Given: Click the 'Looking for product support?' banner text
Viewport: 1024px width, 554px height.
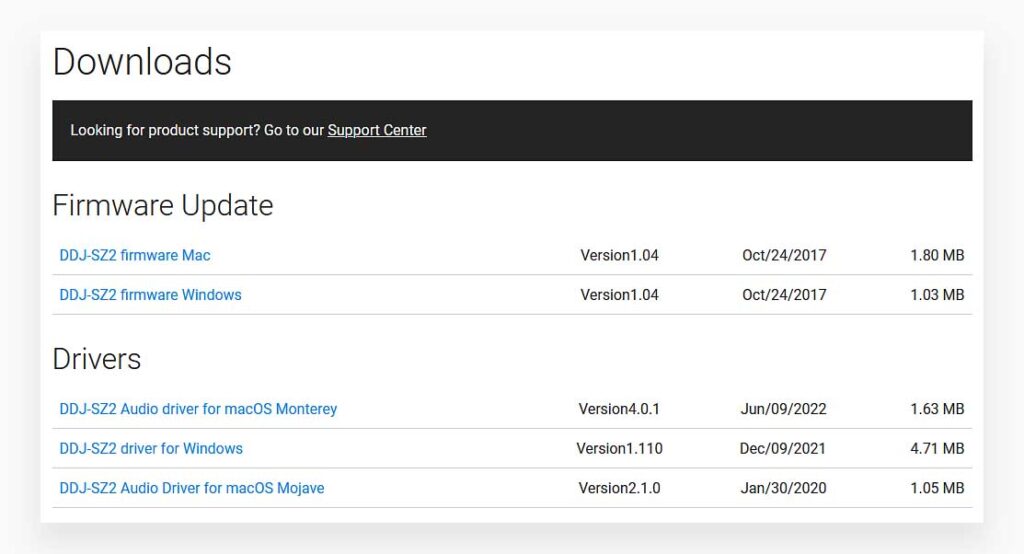Looking at the screenshot, I should click(x=165, y=130).
